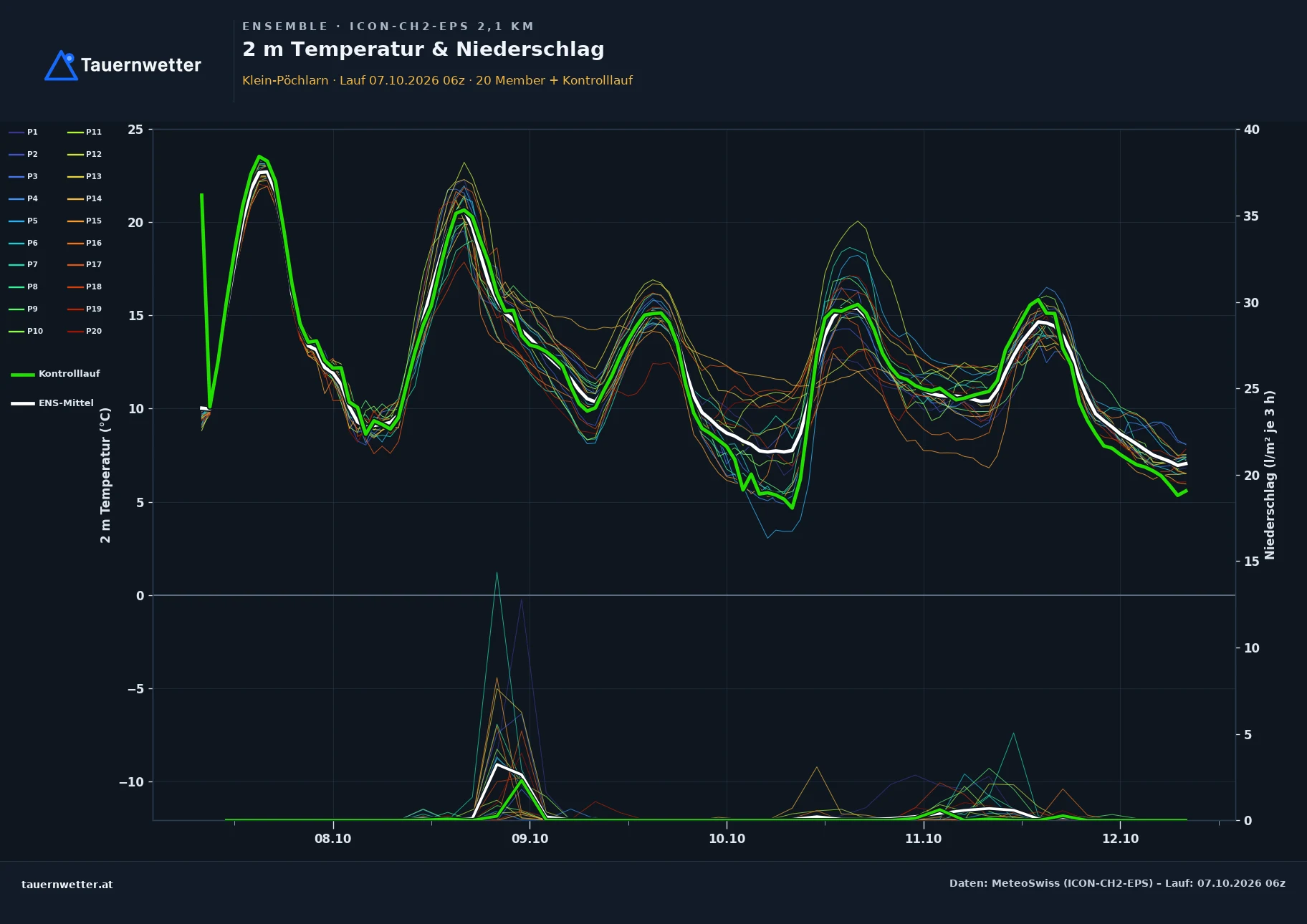Click the P5 legend label

pos(32,221)
